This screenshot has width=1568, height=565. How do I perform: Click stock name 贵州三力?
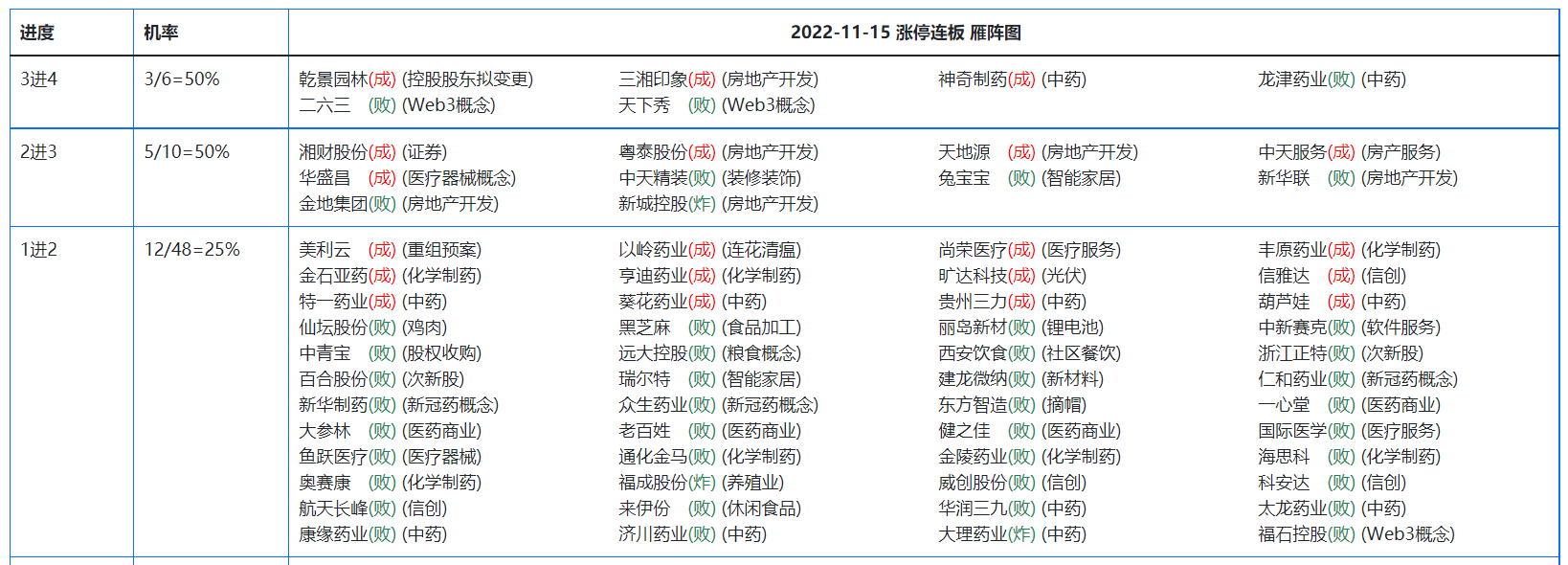click(x=973, y=302)
